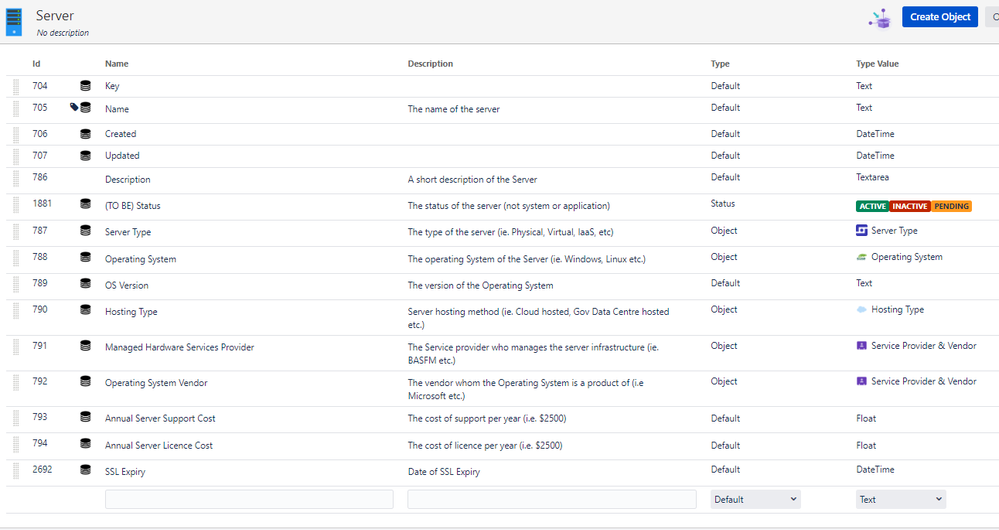Click the Textarea type value in Description row
Screen dimensions: 999x530
(872, 178)
